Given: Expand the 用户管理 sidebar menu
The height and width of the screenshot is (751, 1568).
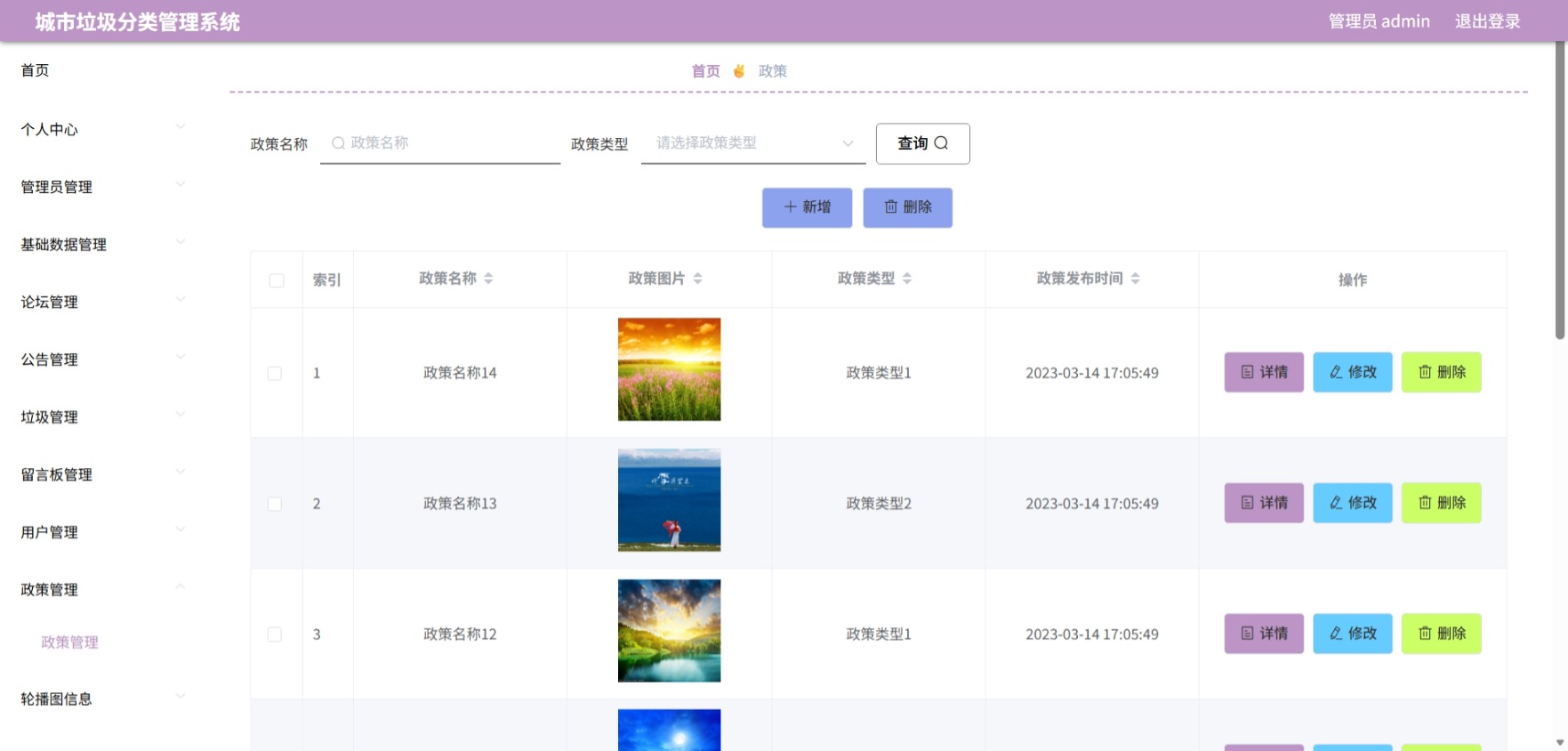Looking at the screenshot, I should [x=102, y=532].
